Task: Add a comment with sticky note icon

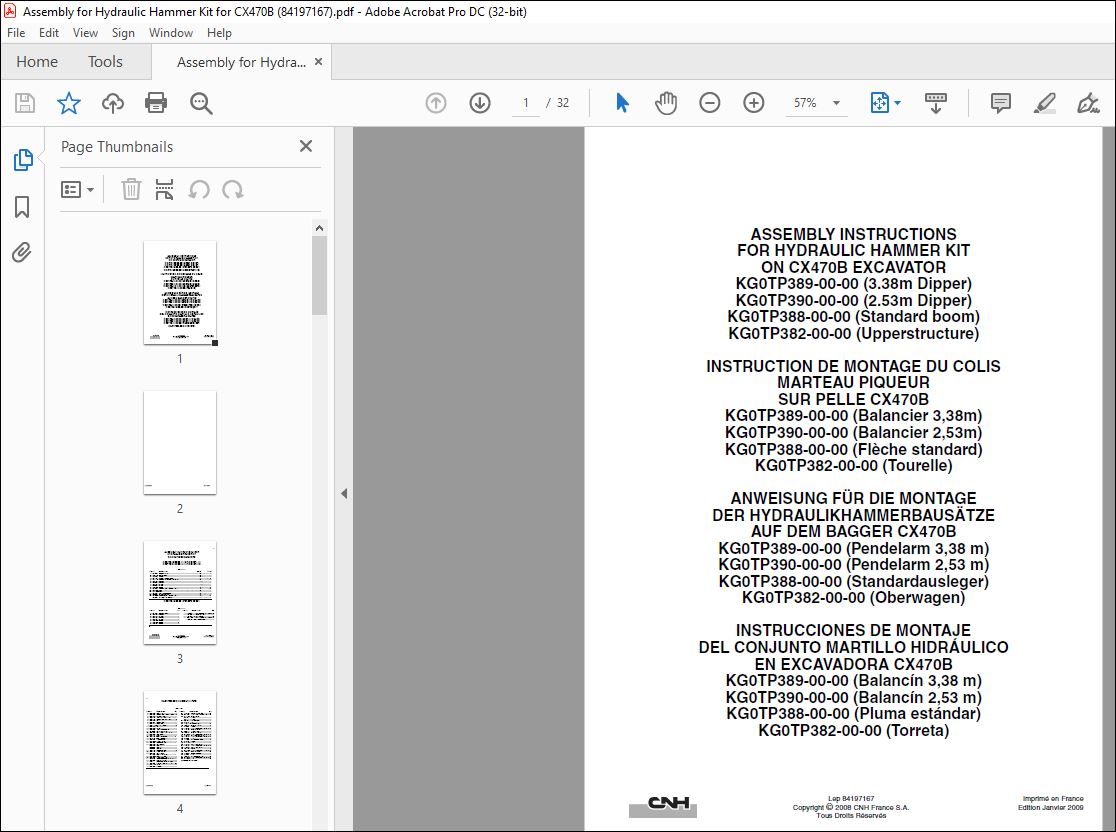Action: click(x=1001, y=103)
